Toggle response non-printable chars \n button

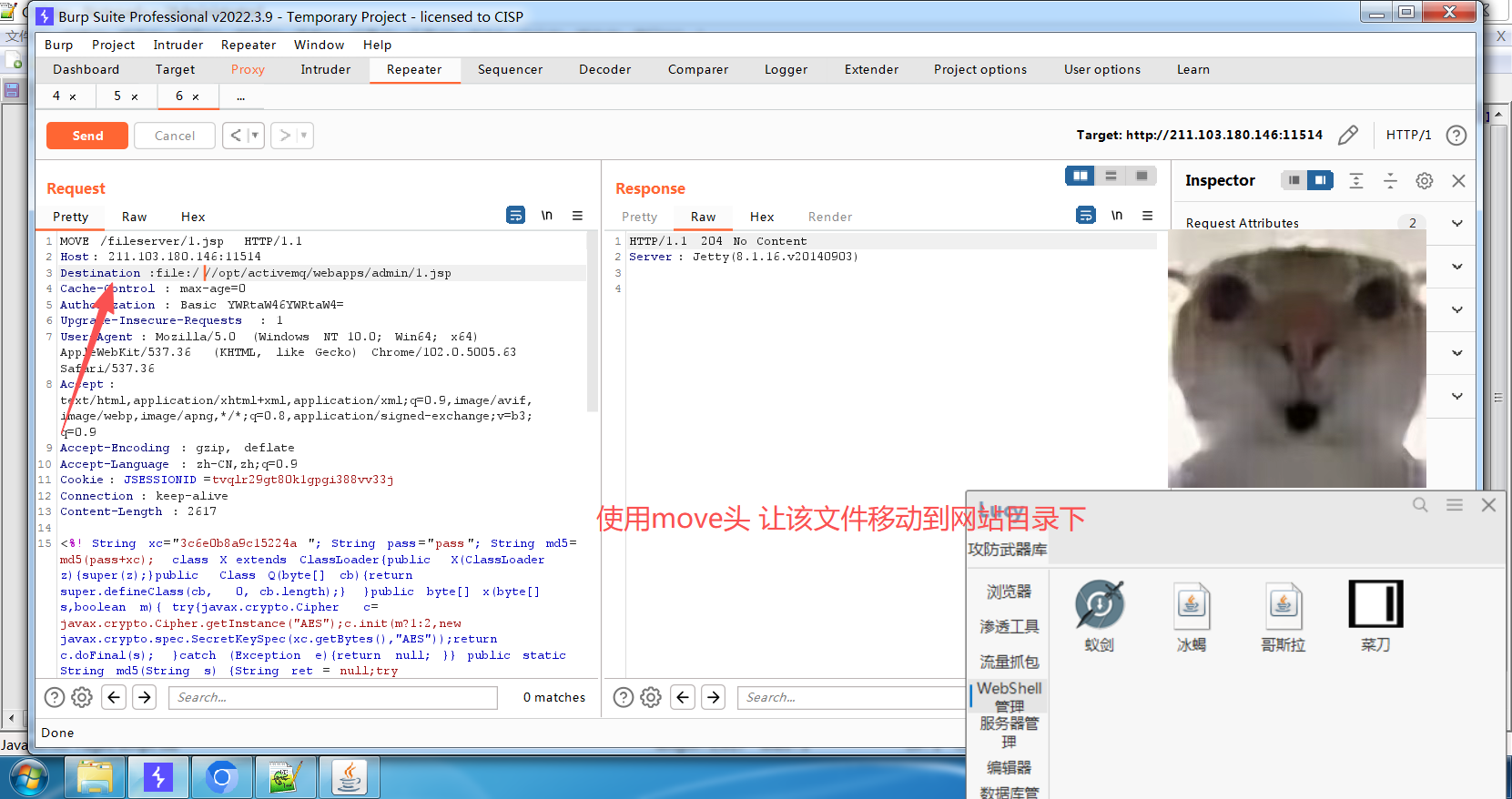coord(1117,216)
